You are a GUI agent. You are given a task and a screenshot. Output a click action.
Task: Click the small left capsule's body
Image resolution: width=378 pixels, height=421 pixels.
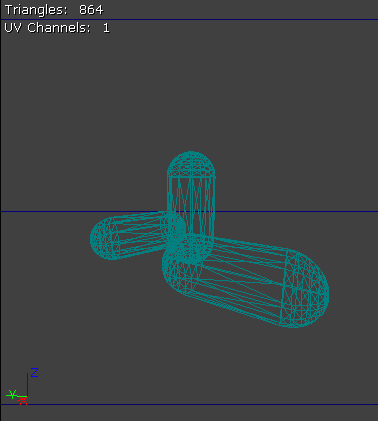140,233
